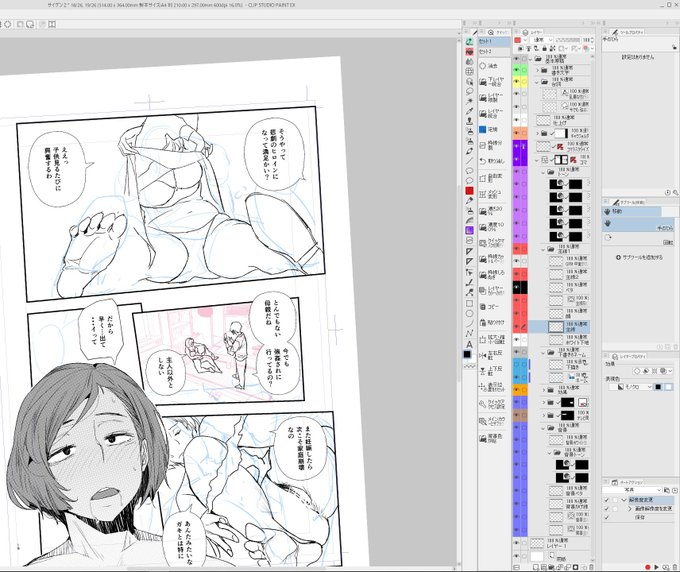
Task: Select the Eyedropper tool
Action: [x=469, y=111]
